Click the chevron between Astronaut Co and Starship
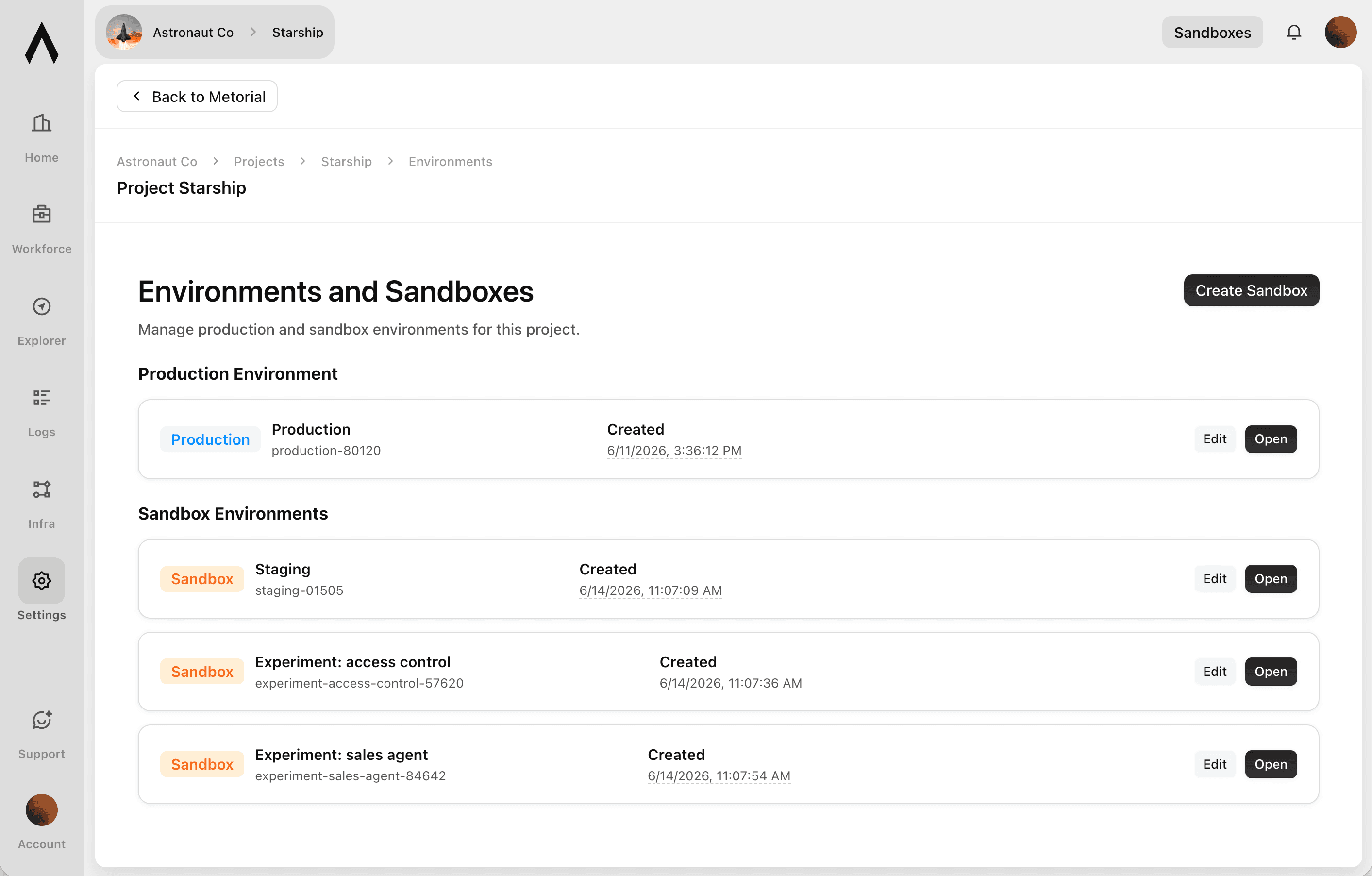1372x876 pixels. click(253, 33)
